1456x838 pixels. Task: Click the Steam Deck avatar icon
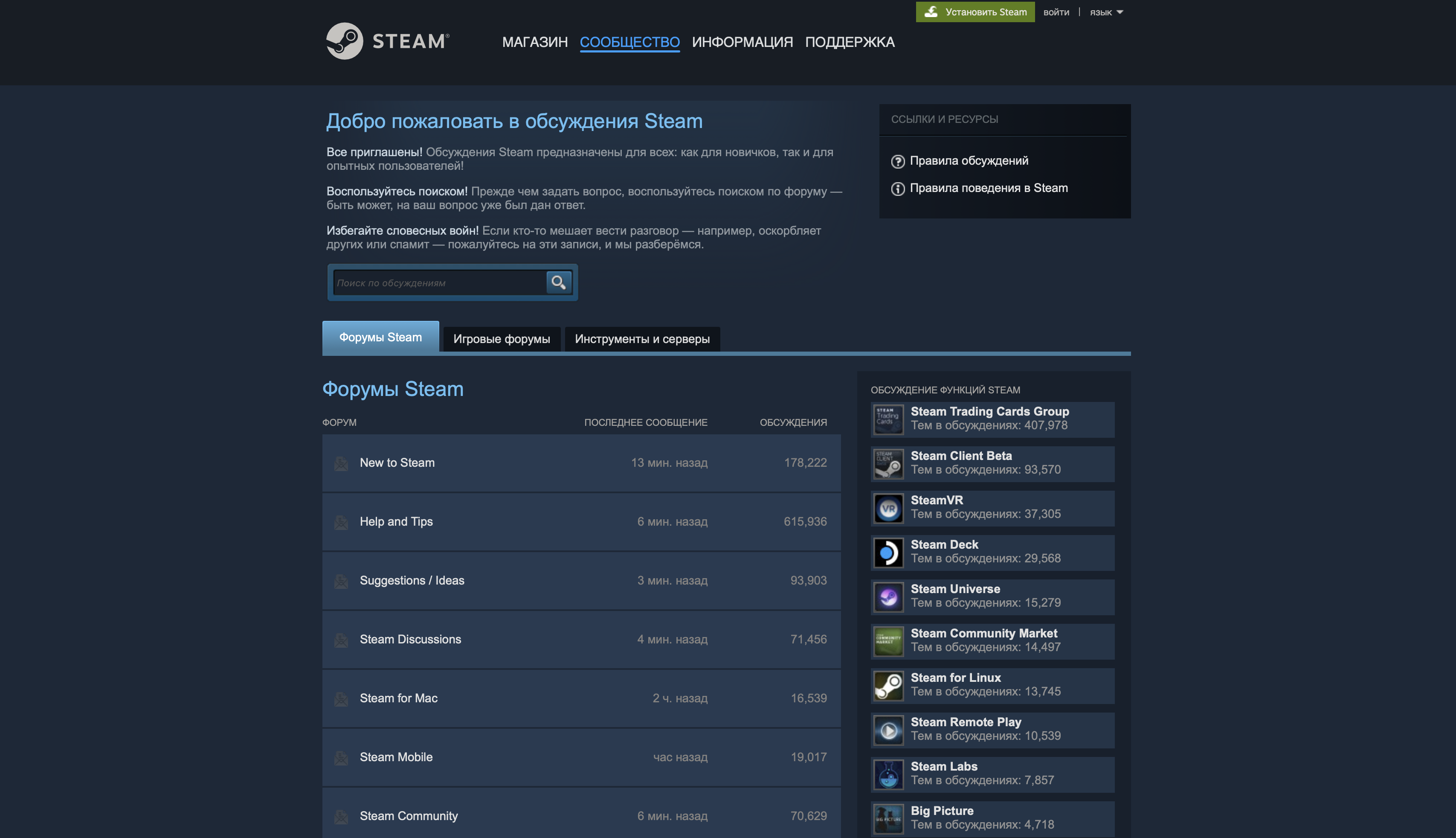(x=888, y=553)
